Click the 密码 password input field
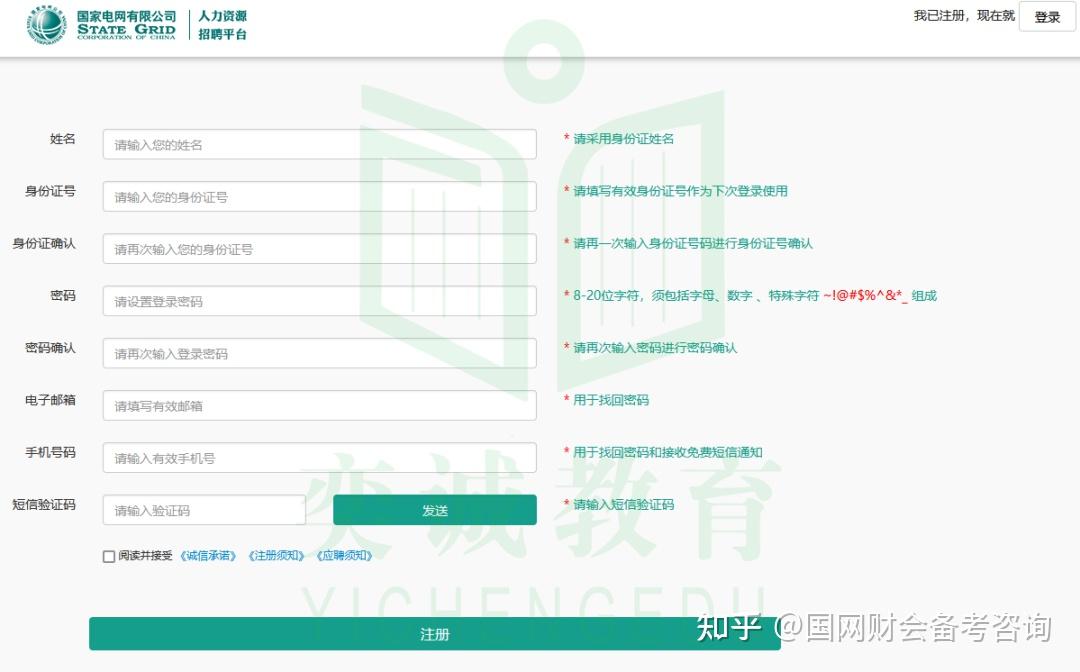 320,302
